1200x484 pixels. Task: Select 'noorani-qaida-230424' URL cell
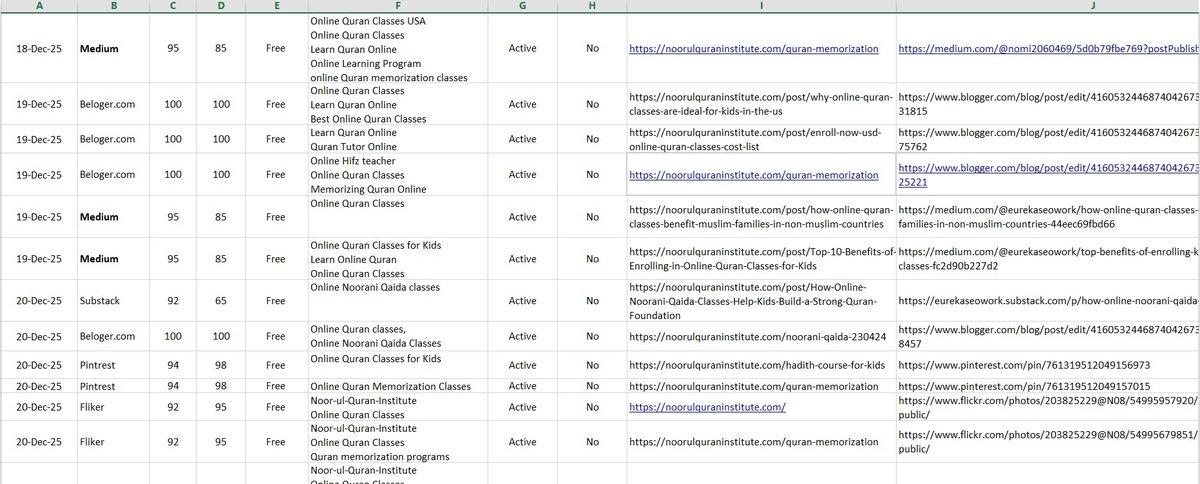tap(761, 336)
